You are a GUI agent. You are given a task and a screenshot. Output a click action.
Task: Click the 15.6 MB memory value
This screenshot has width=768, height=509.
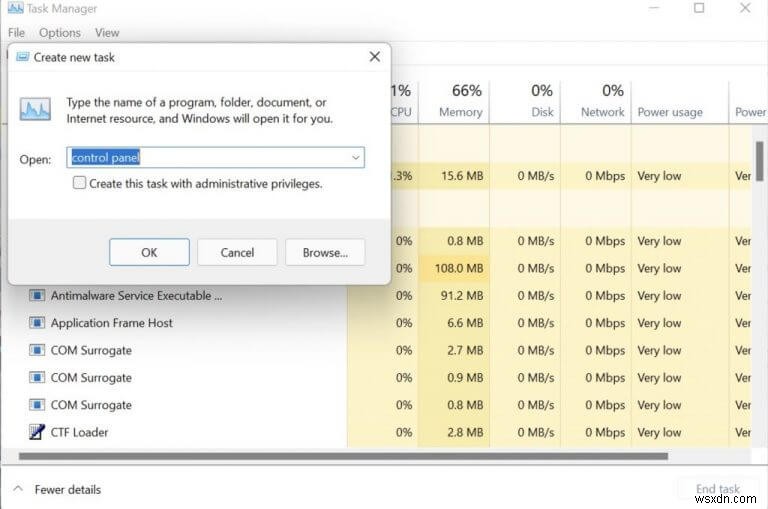(x=462, y=176)
